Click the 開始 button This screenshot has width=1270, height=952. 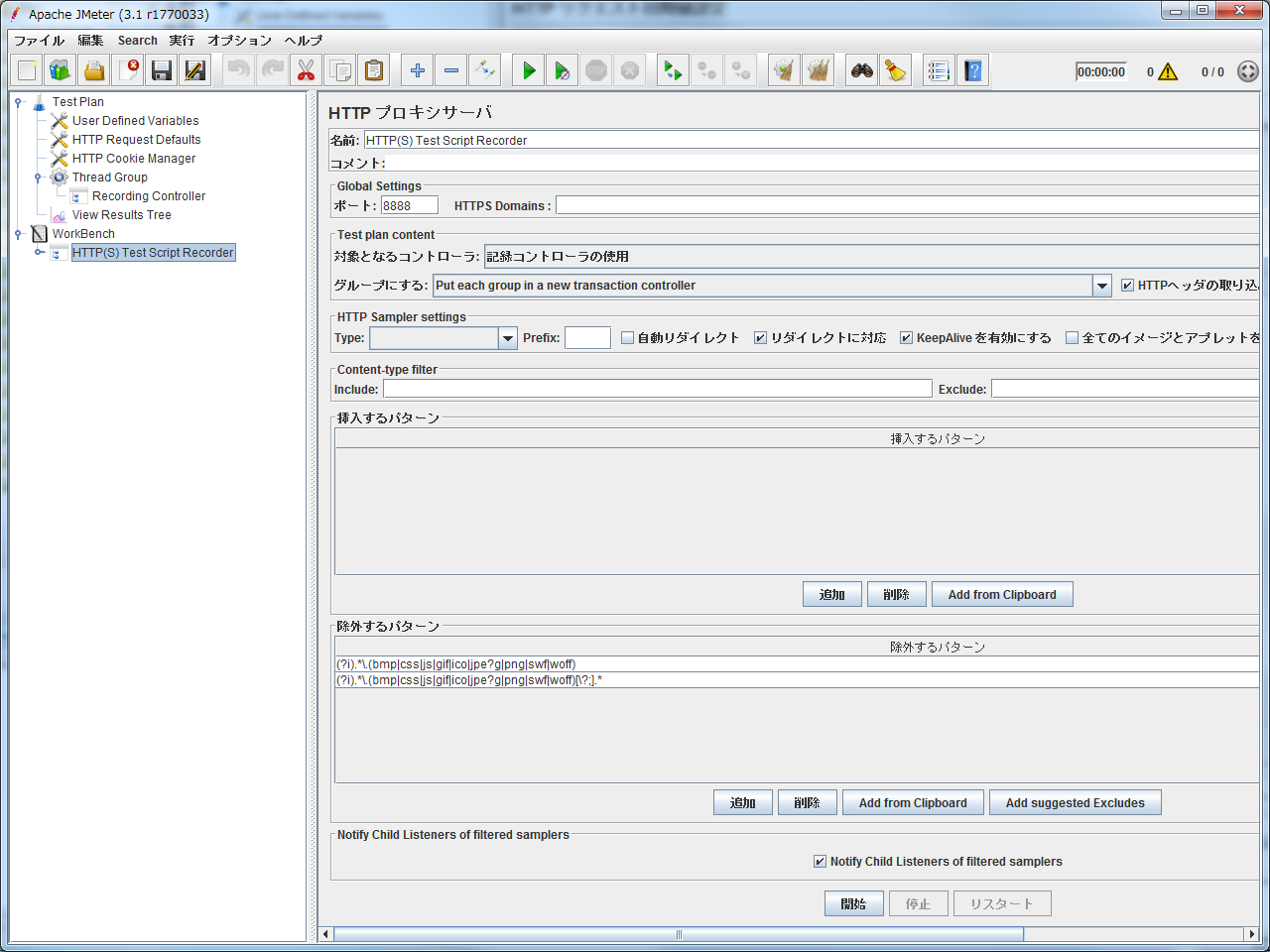tap(853, 904)
